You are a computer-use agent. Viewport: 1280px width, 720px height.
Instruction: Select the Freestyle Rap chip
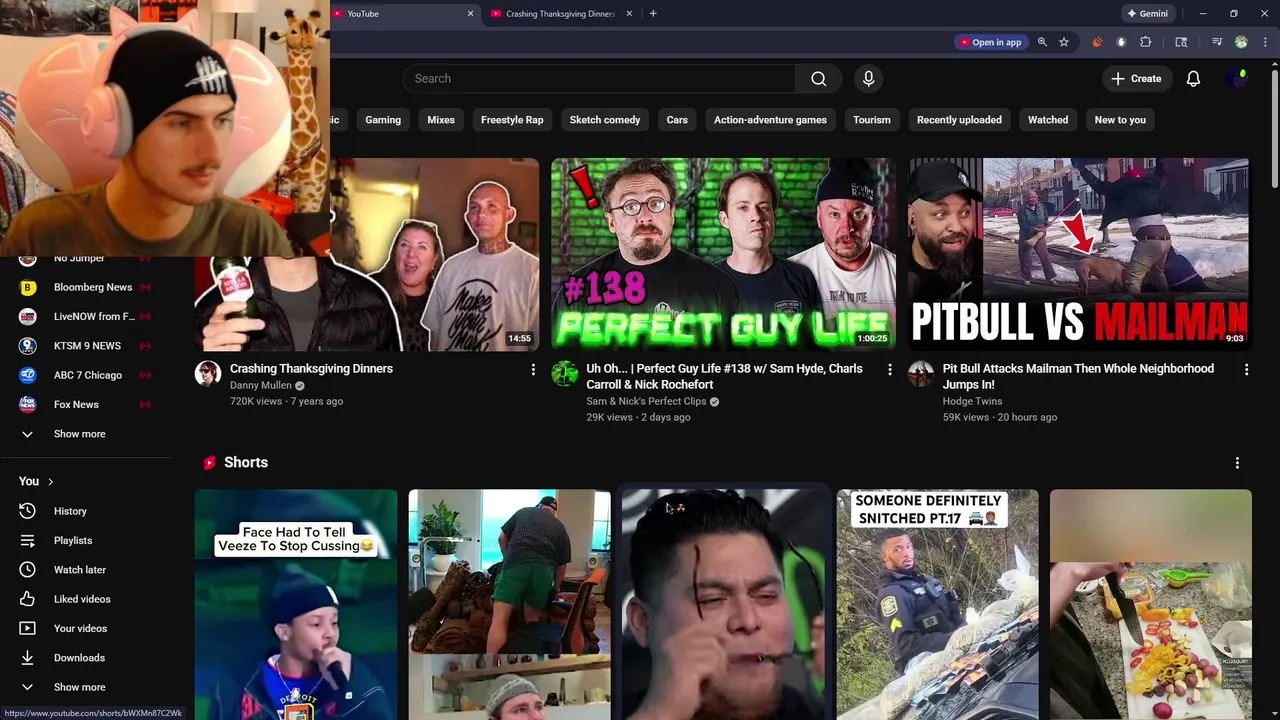pyautogui.click(x=512, y=120)
